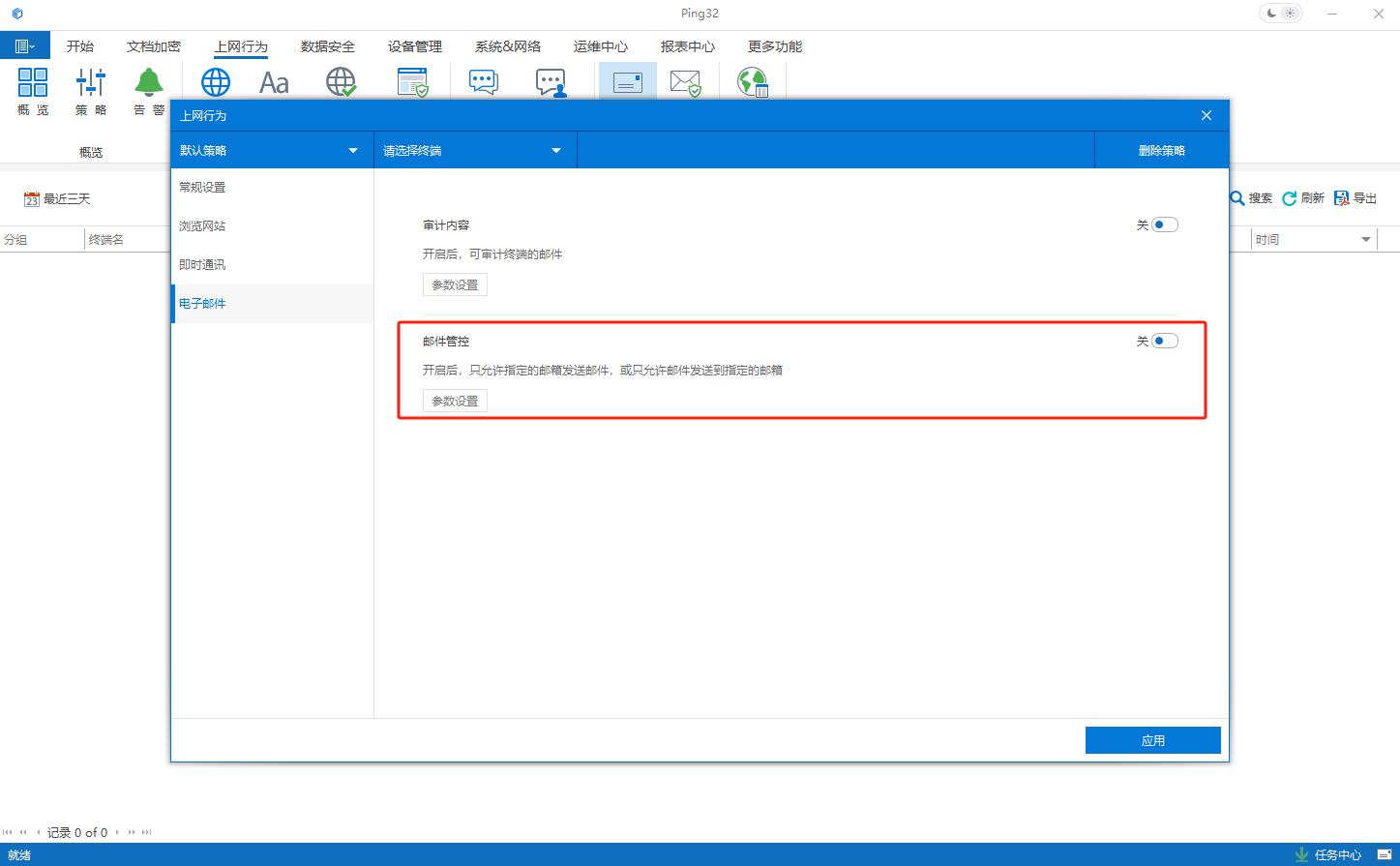This screenshot has width=1400, height=866.
Task: Click the blue globe icon in ribbon
Action: click(x=215, y=82)
